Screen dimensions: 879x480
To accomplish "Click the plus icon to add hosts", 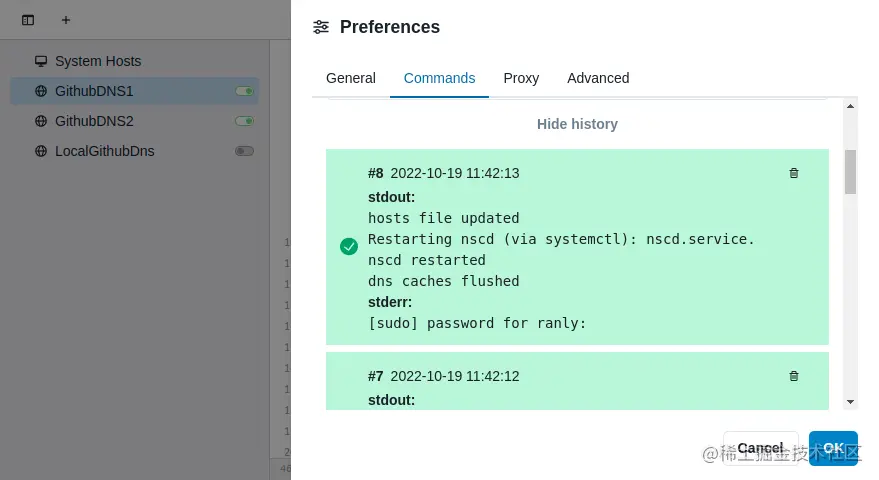I will point(66,20).
